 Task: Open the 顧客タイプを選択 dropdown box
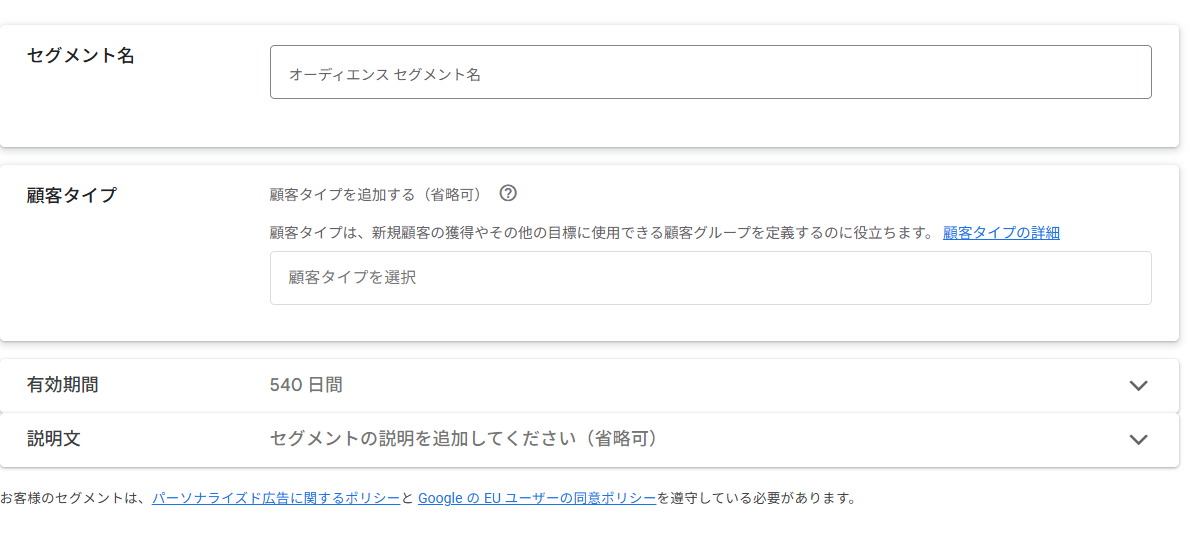pos(710,278)
